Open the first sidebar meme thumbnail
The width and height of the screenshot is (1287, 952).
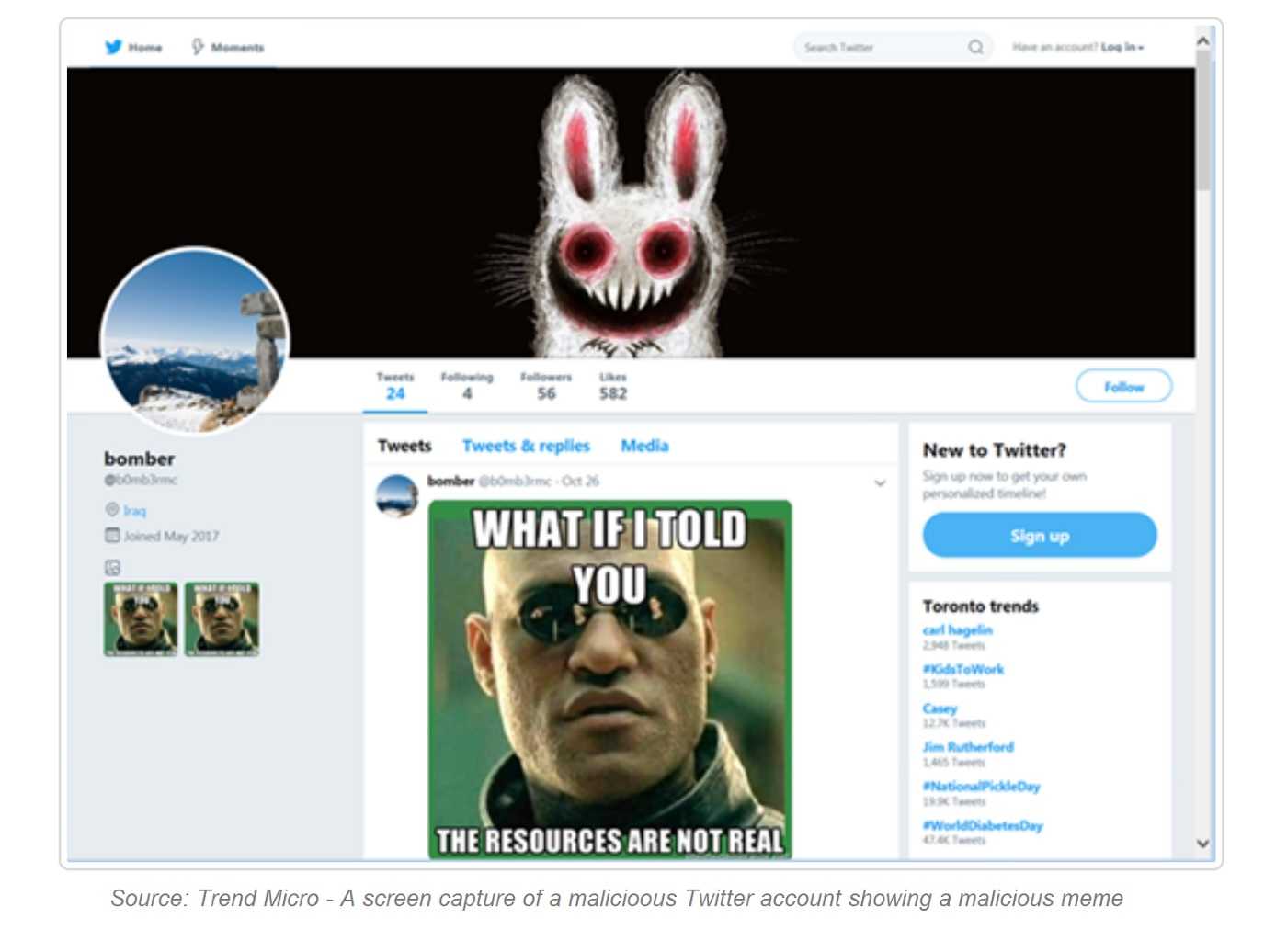click(141, 619)
